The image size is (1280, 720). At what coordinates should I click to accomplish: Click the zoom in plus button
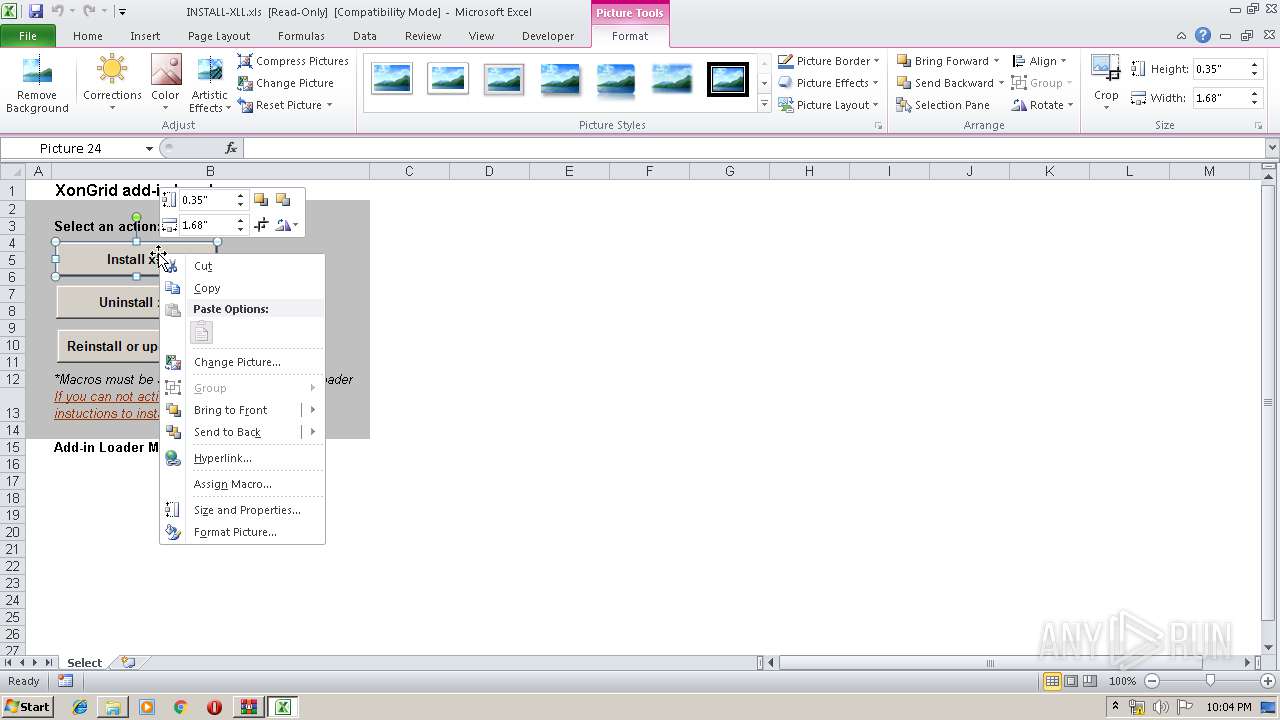1268,681
